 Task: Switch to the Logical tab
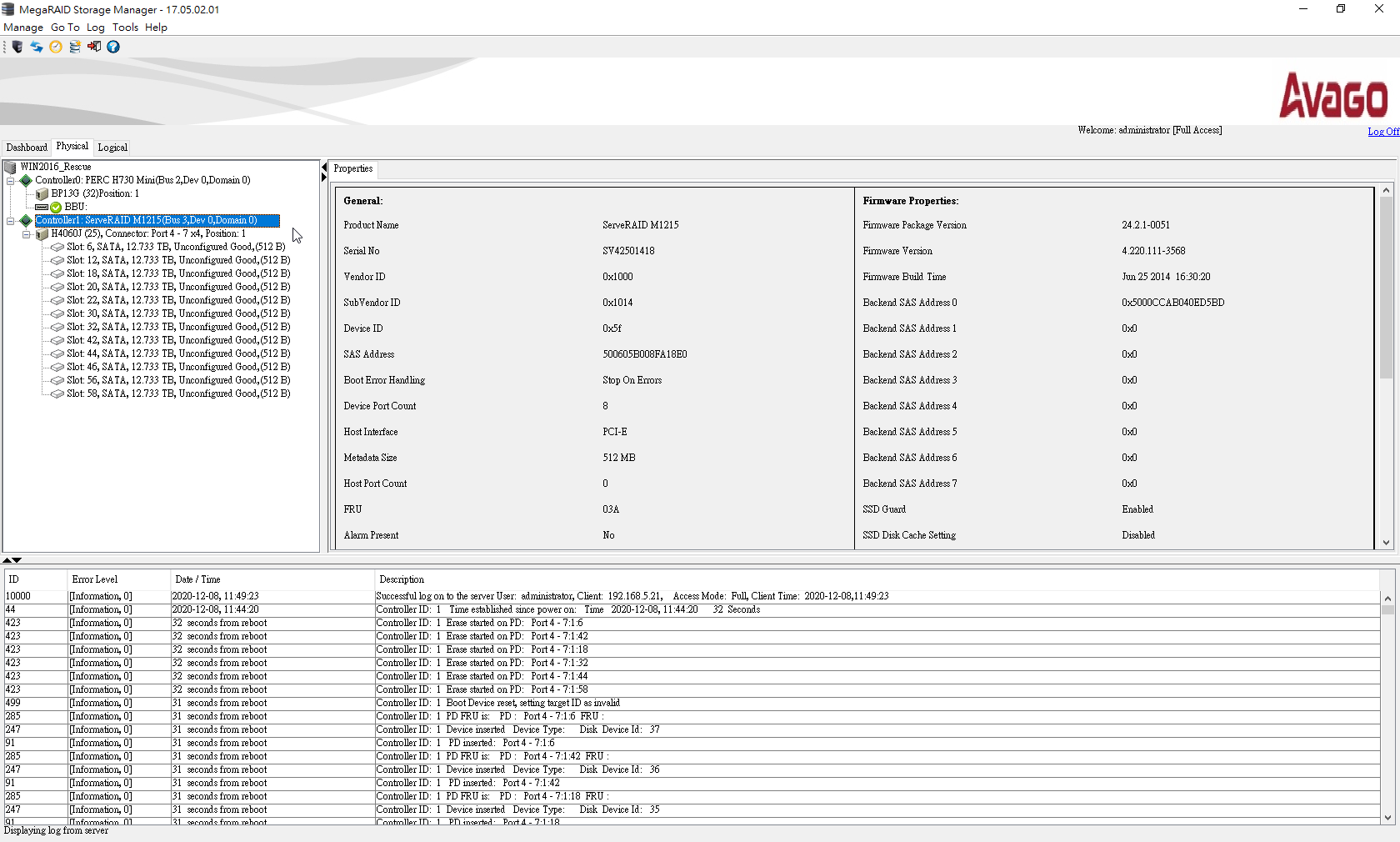(x=112, y=148)
